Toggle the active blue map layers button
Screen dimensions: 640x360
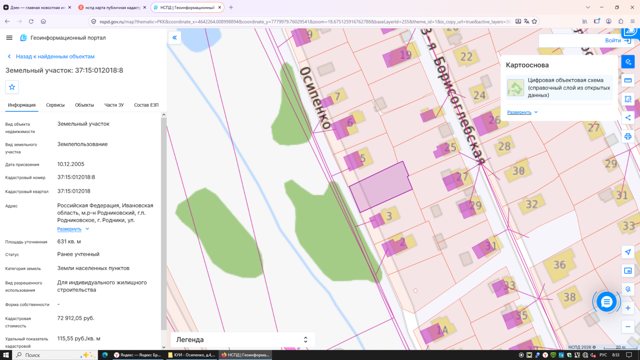point(628,62)
